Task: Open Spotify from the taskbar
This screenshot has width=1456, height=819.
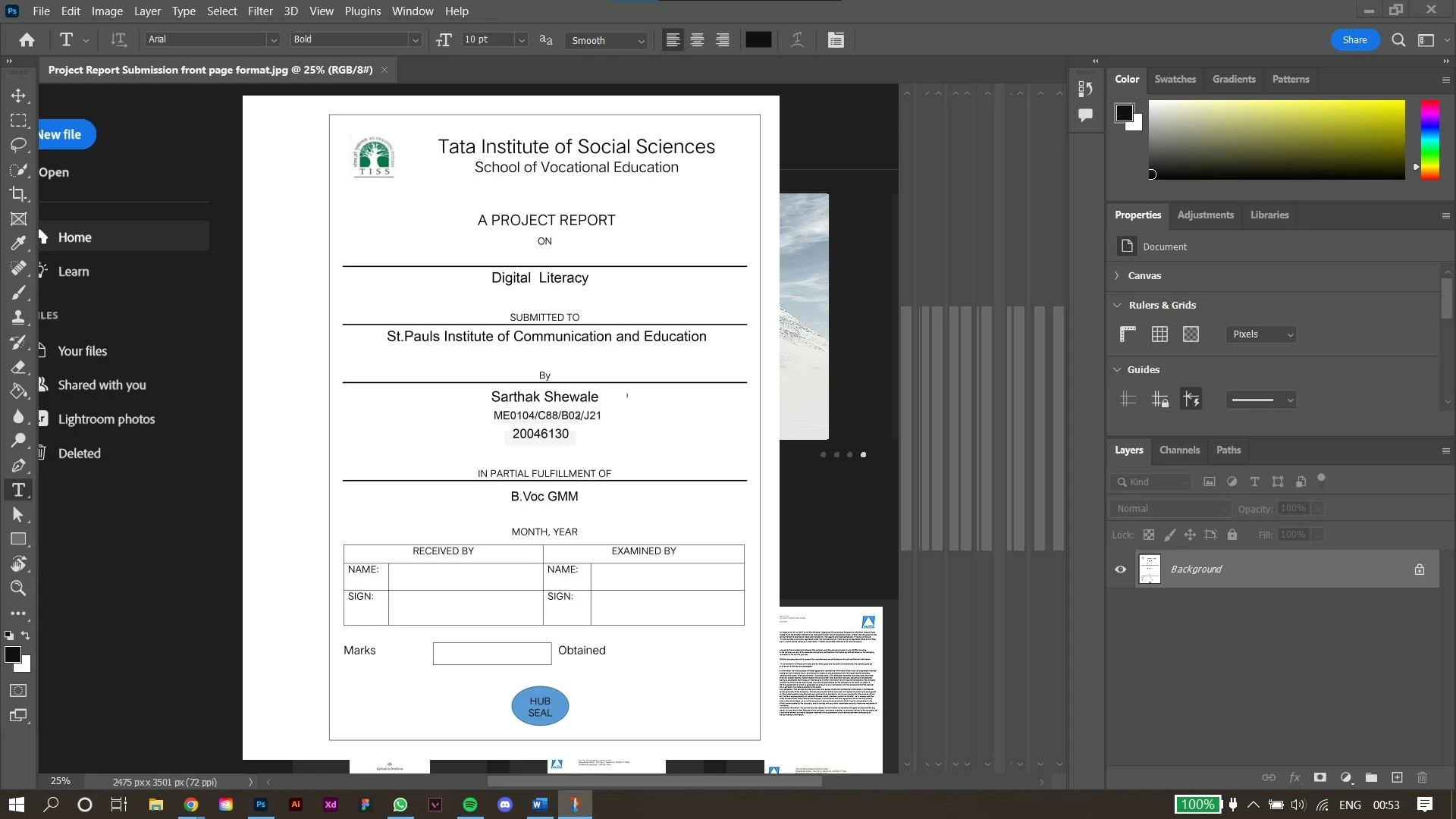Action: tap(470, 805)
